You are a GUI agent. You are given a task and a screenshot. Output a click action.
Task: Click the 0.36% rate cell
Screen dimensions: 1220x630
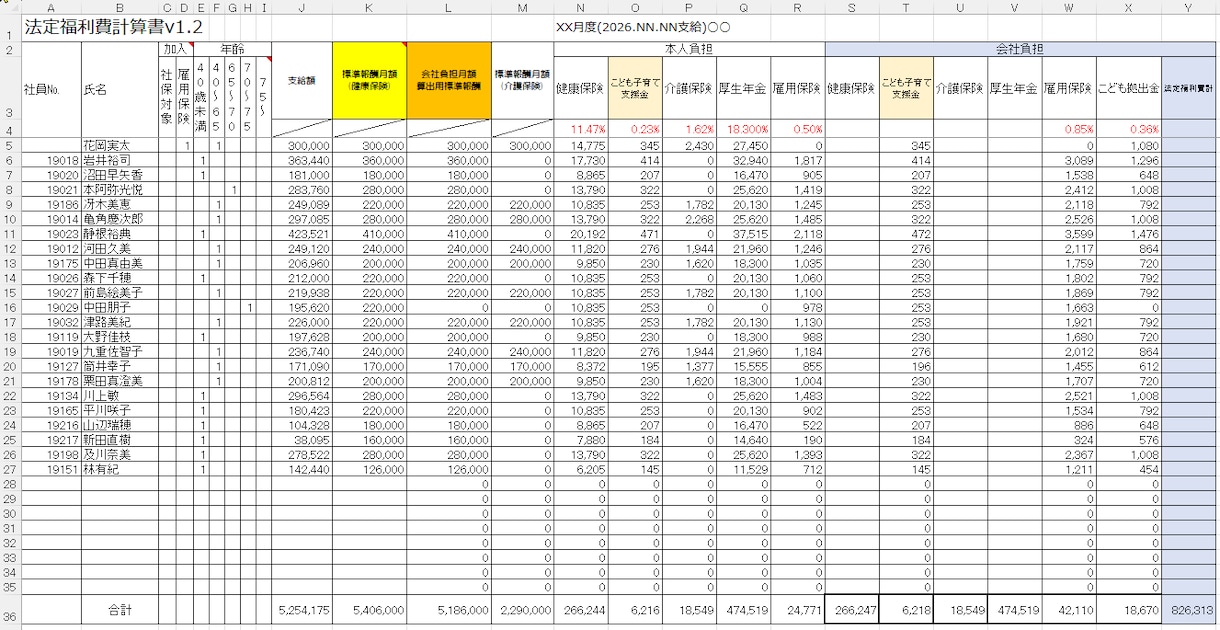click(x=1129, y=129)
